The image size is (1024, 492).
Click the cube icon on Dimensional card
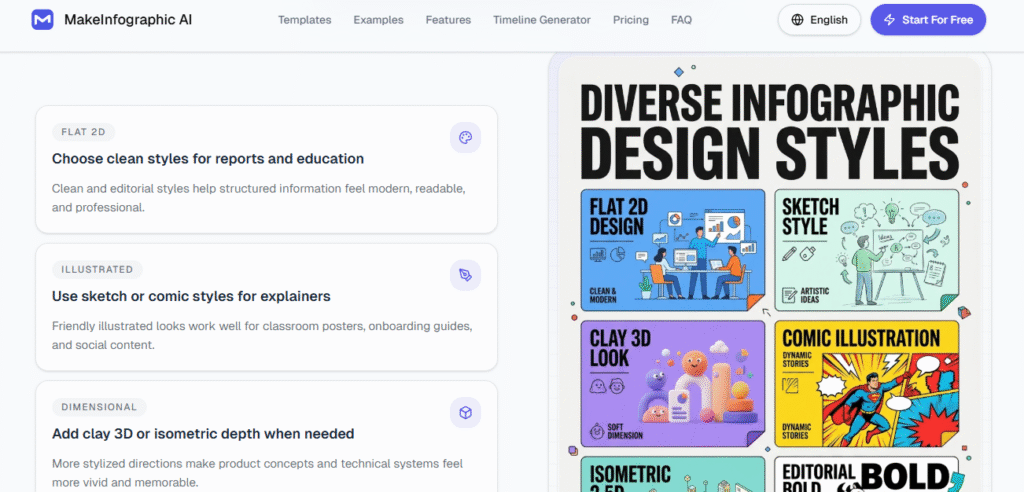(465, 412)
